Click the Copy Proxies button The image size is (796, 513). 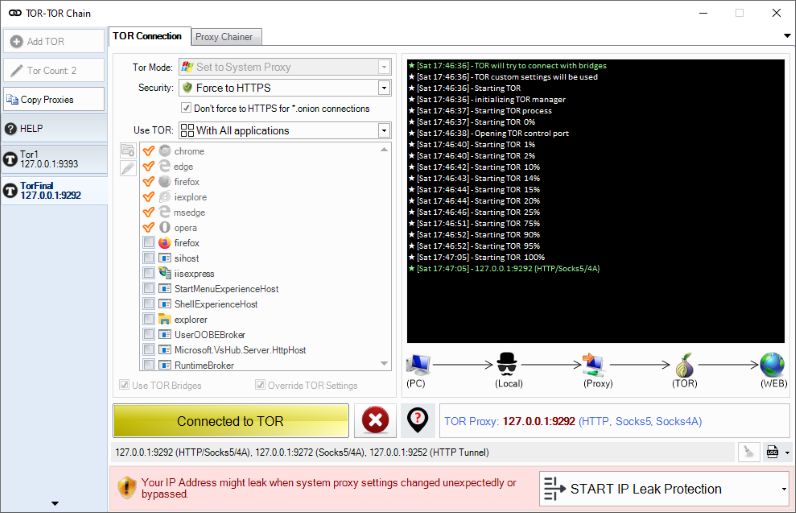pos(54,99)
